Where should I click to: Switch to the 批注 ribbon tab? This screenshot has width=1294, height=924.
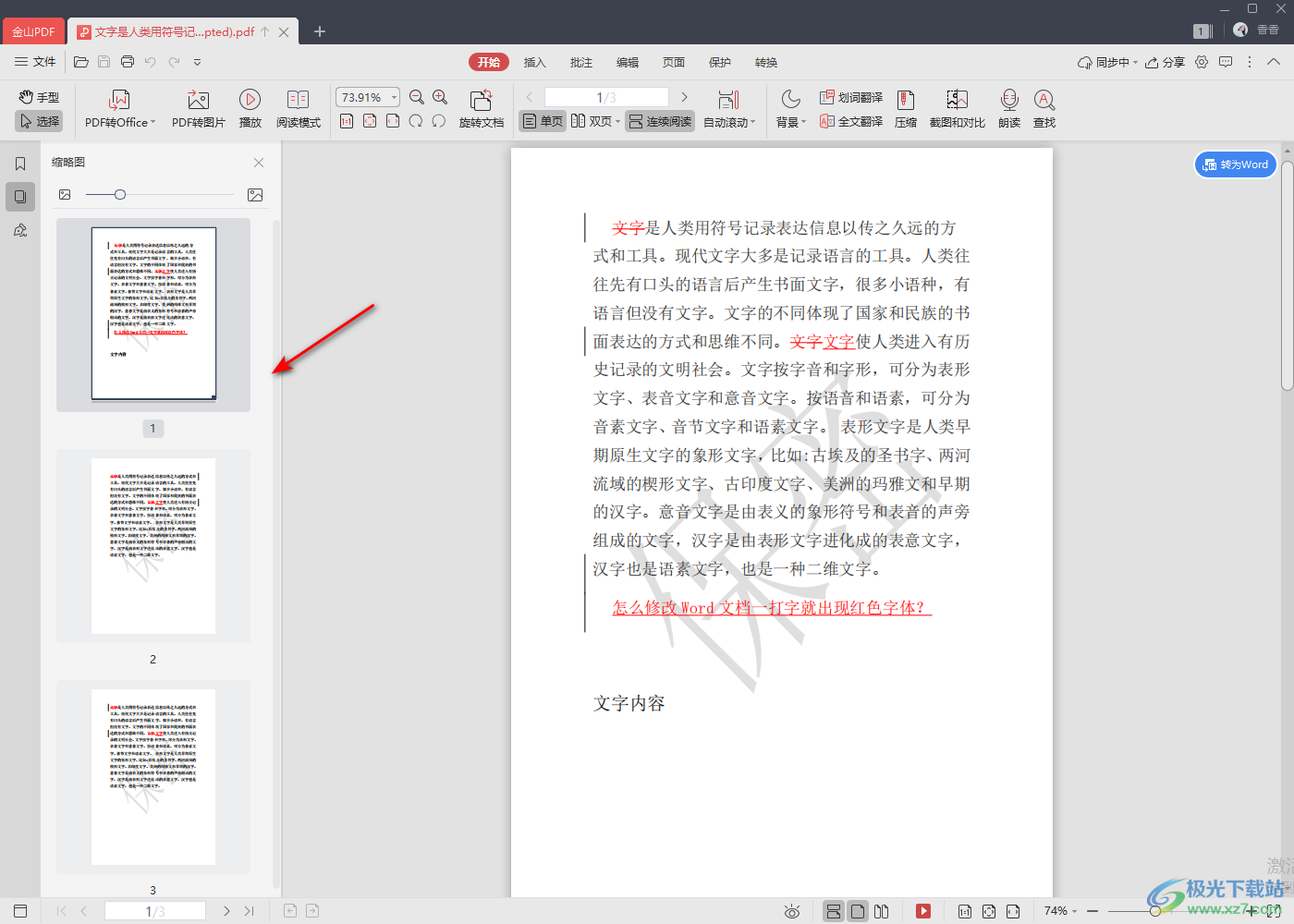(581, 62)
